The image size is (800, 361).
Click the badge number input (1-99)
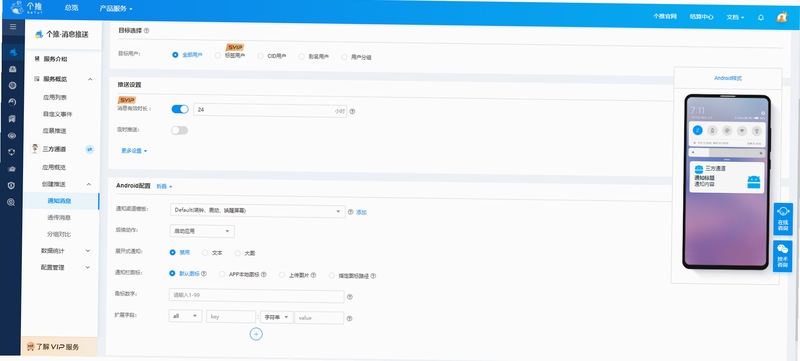coord(257,296)
